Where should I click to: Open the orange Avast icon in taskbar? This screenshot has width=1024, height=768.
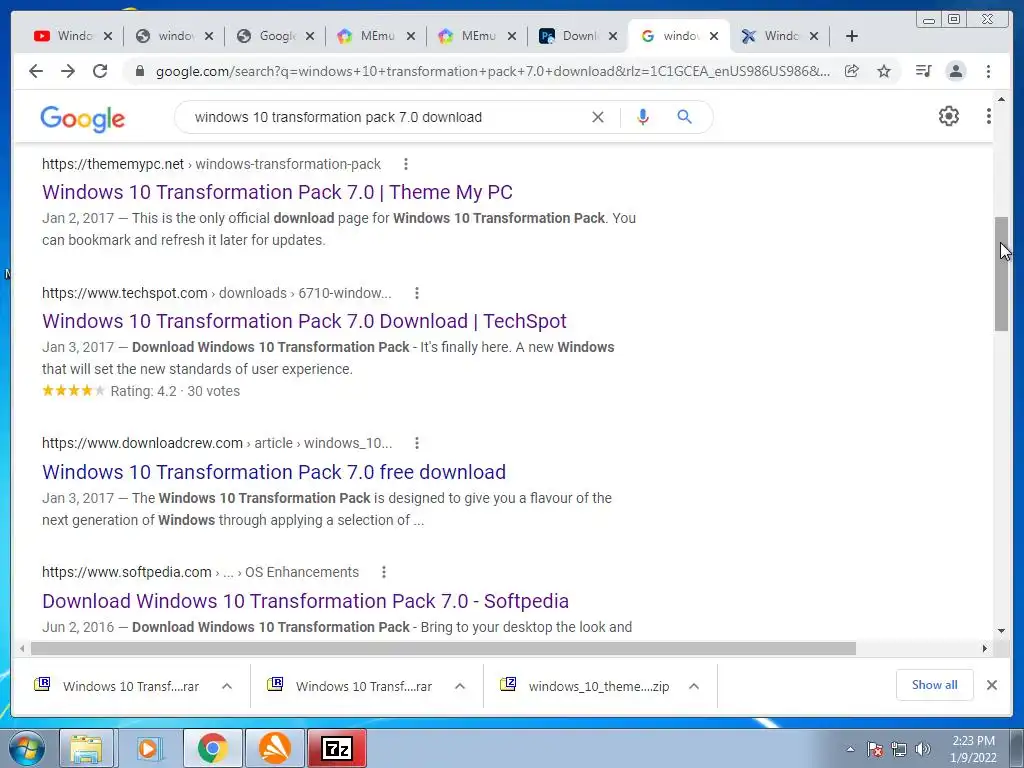click(275, 748)
